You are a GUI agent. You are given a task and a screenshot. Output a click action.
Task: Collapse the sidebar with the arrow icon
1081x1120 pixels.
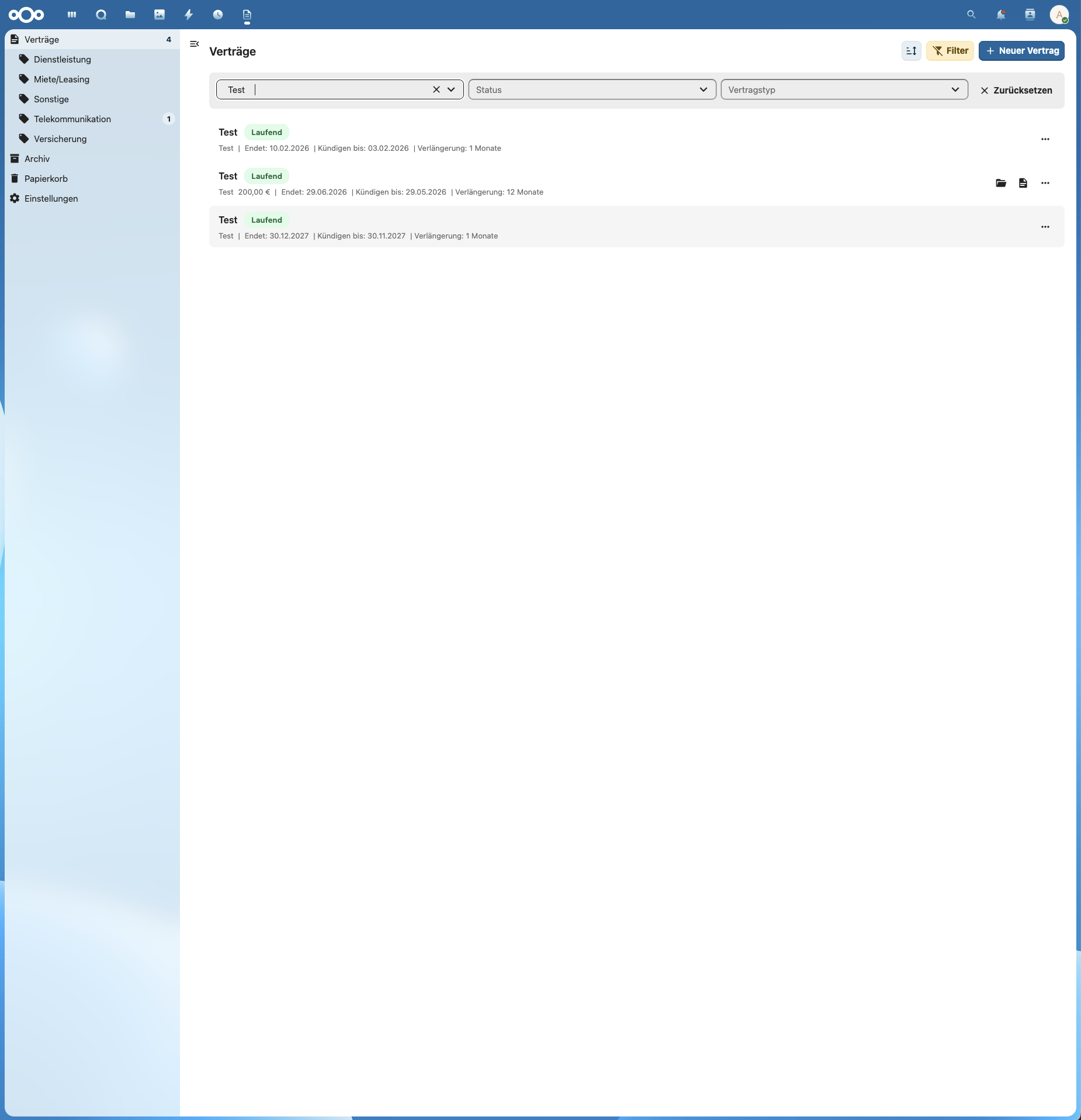click(195, 44)
